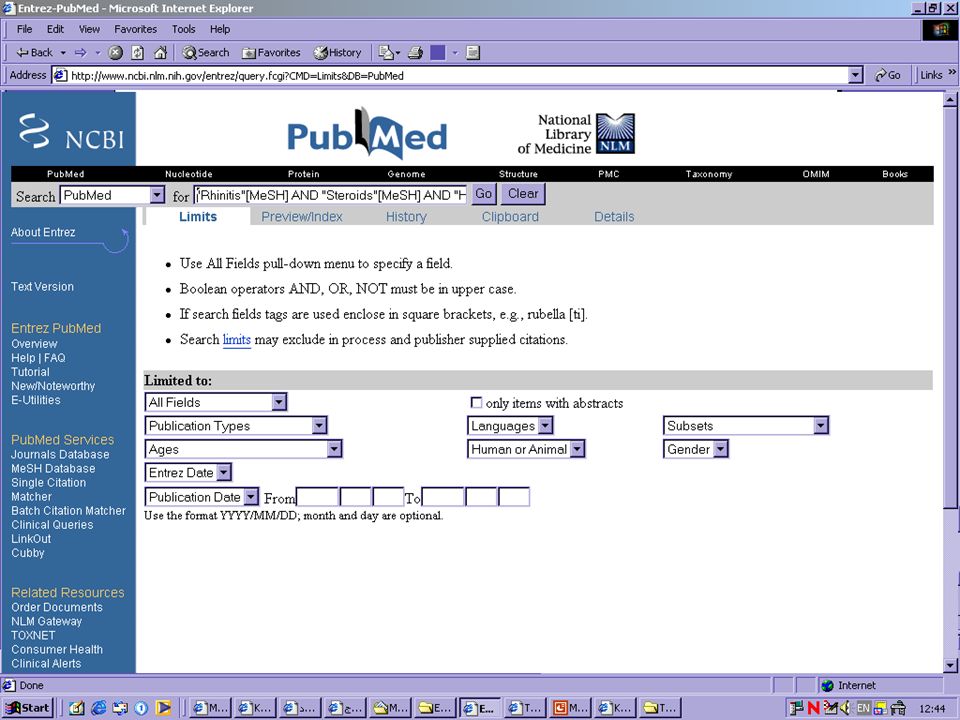This screenshot has height=720, width=960.
Task: Click the Go button next to search query
Action: click(x=483, y=194)
